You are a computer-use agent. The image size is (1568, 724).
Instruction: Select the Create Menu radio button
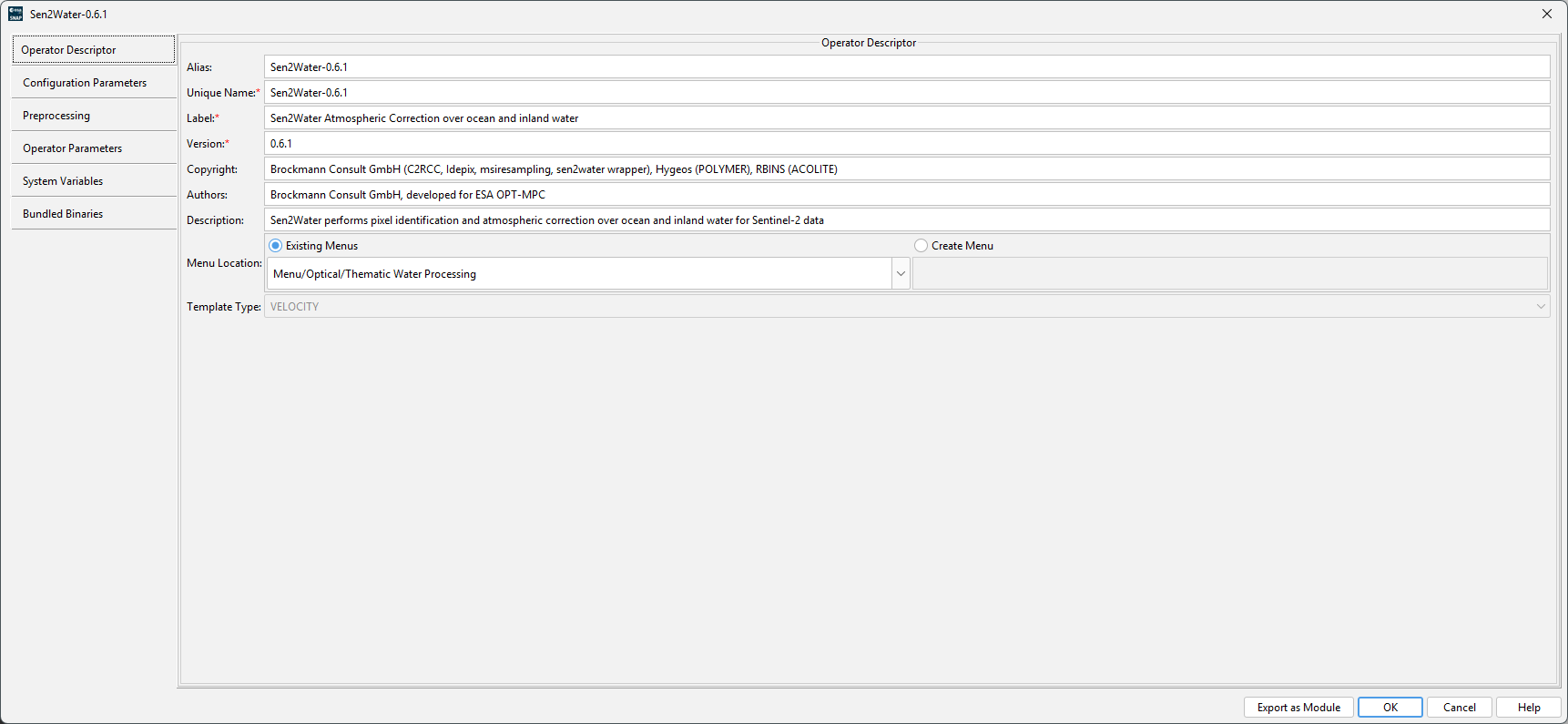(x=921, y=246)
